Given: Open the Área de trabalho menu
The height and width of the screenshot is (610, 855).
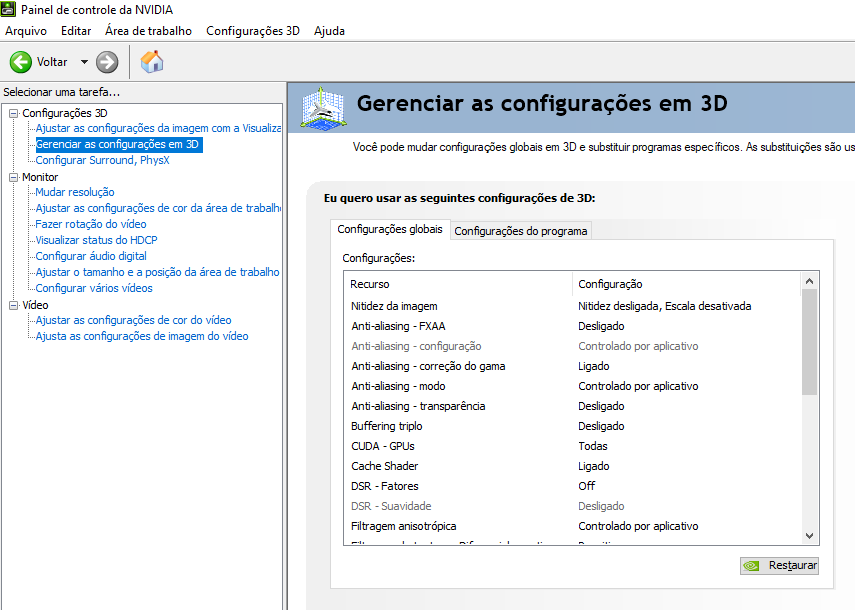Looking at the screenshot, I should [x=148, y=31].
